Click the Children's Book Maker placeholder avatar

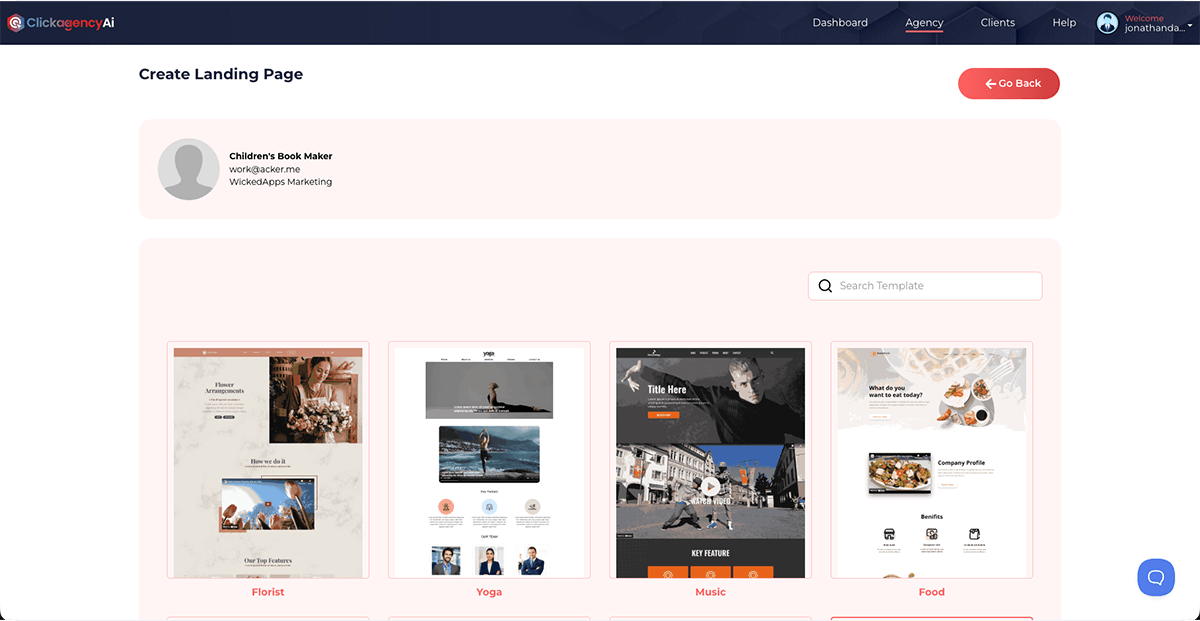(188, 169)
